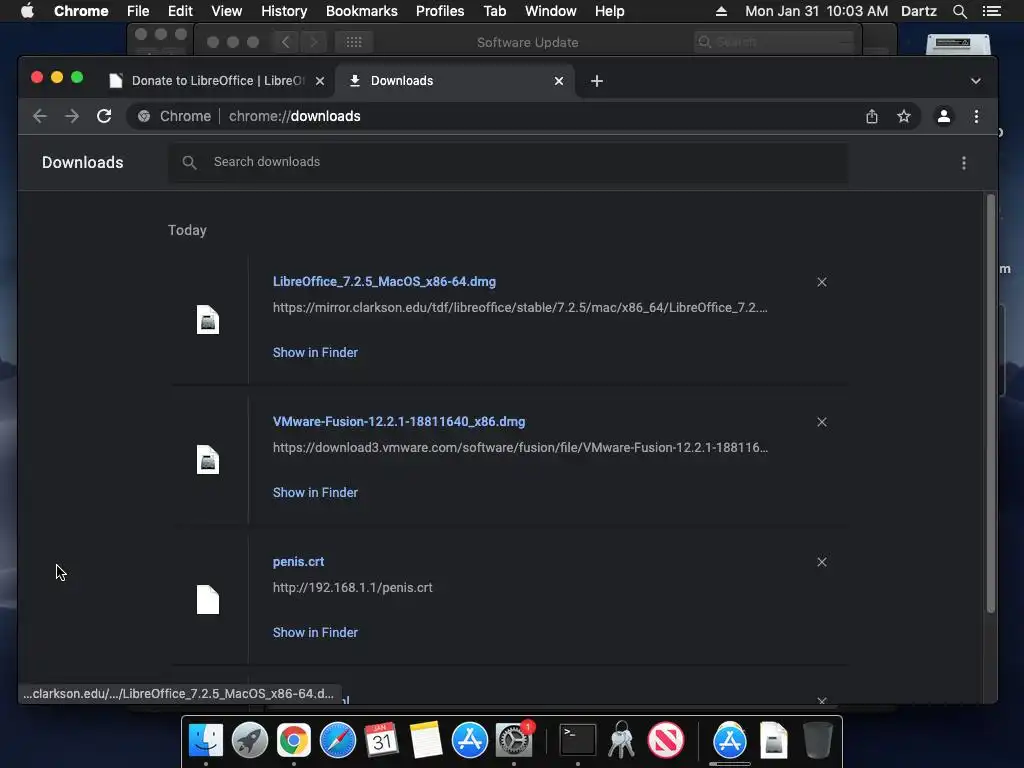Open Chrome's three-dot main menu
Image resolution: width=1024 pixels, height=768 pixels.
[976, 116]
